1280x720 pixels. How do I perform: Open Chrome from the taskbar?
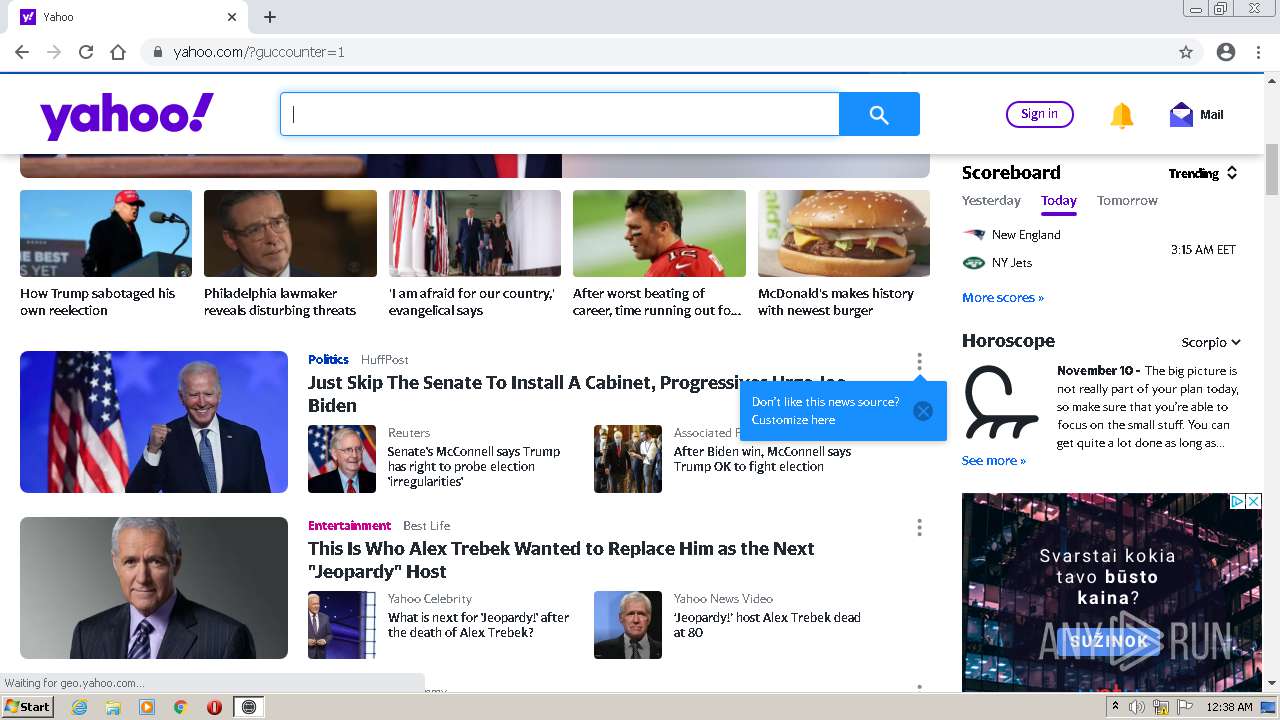tap(181, 707)
